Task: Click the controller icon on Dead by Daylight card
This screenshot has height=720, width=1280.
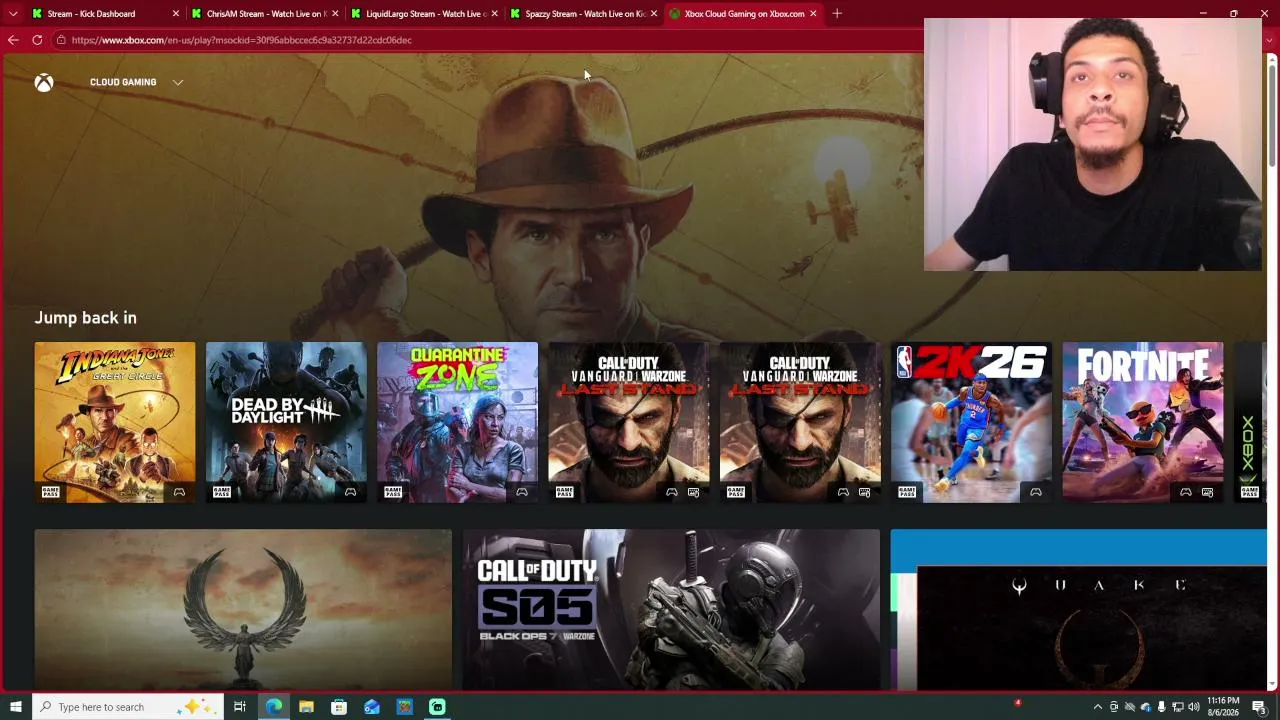Action: click(x=350, y=492)
